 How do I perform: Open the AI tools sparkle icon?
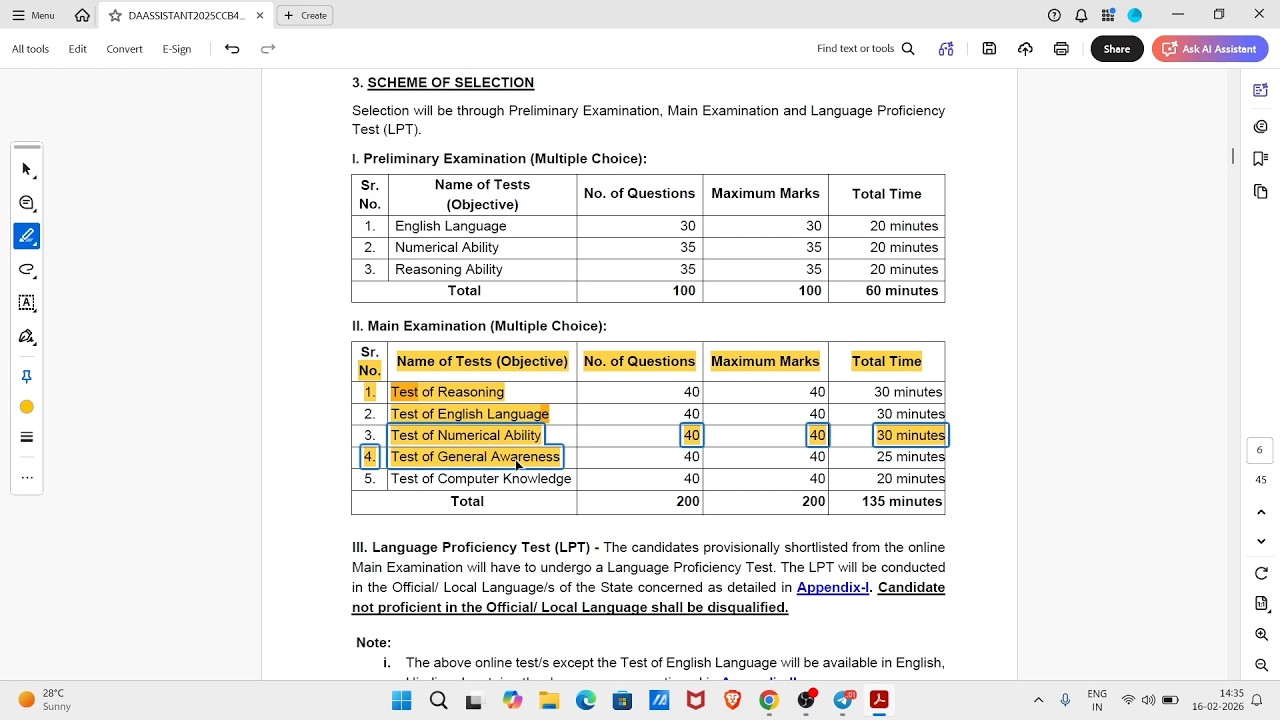point(946,49)
